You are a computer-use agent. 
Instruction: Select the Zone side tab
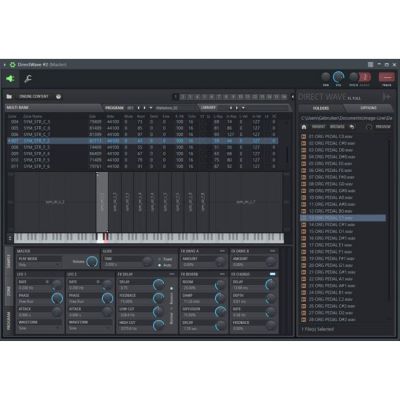pos(9,291)
